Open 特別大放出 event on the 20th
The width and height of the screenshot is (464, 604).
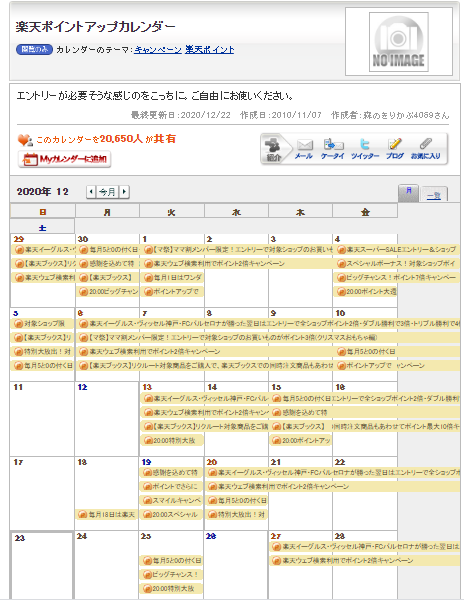pos(236,514)
